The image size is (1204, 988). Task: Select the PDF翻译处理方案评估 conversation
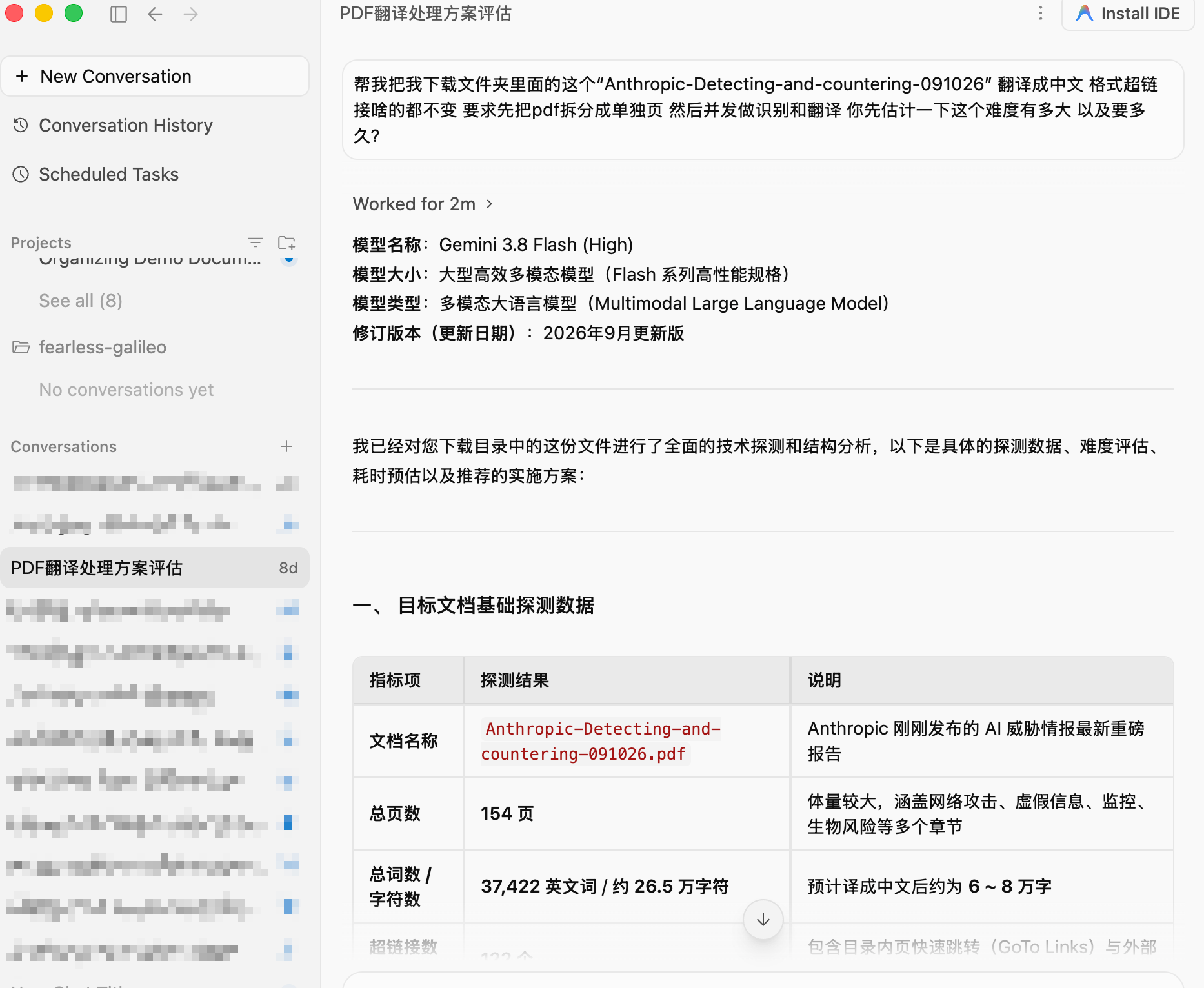pyautogui.click(x=155, y=568)
